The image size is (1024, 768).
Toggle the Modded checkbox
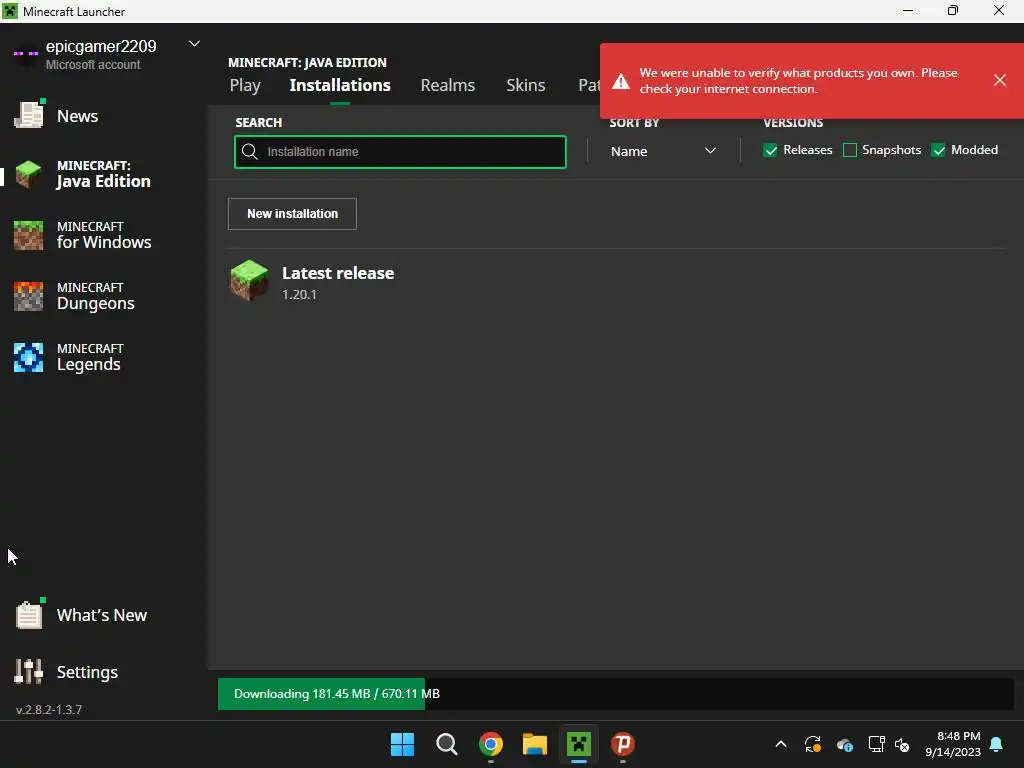(x=938, y=150)
